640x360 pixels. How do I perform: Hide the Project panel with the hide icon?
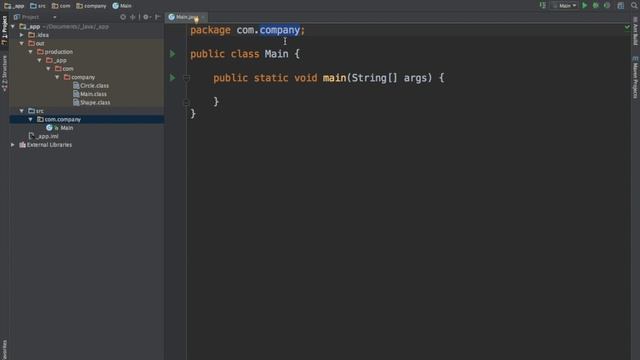pyautogui.click(x=158, y=17)
